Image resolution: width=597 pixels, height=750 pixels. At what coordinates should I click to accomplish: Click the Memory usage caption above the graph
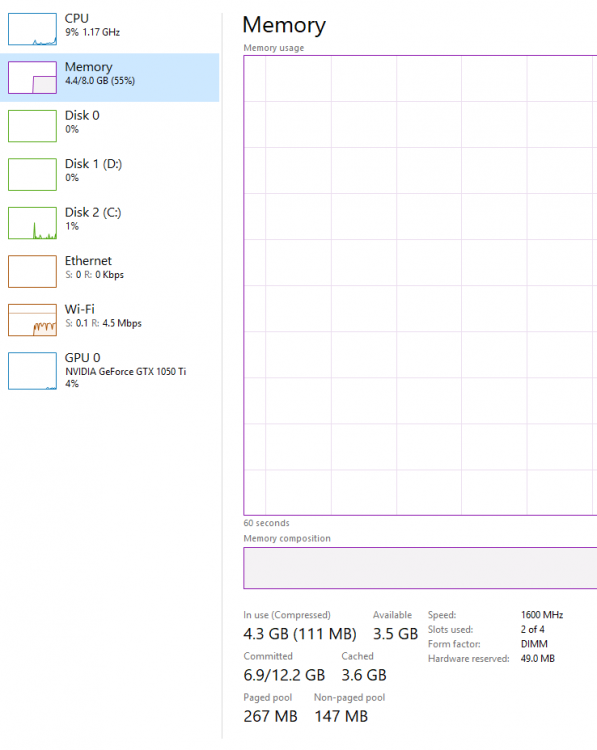pos(274,48)
